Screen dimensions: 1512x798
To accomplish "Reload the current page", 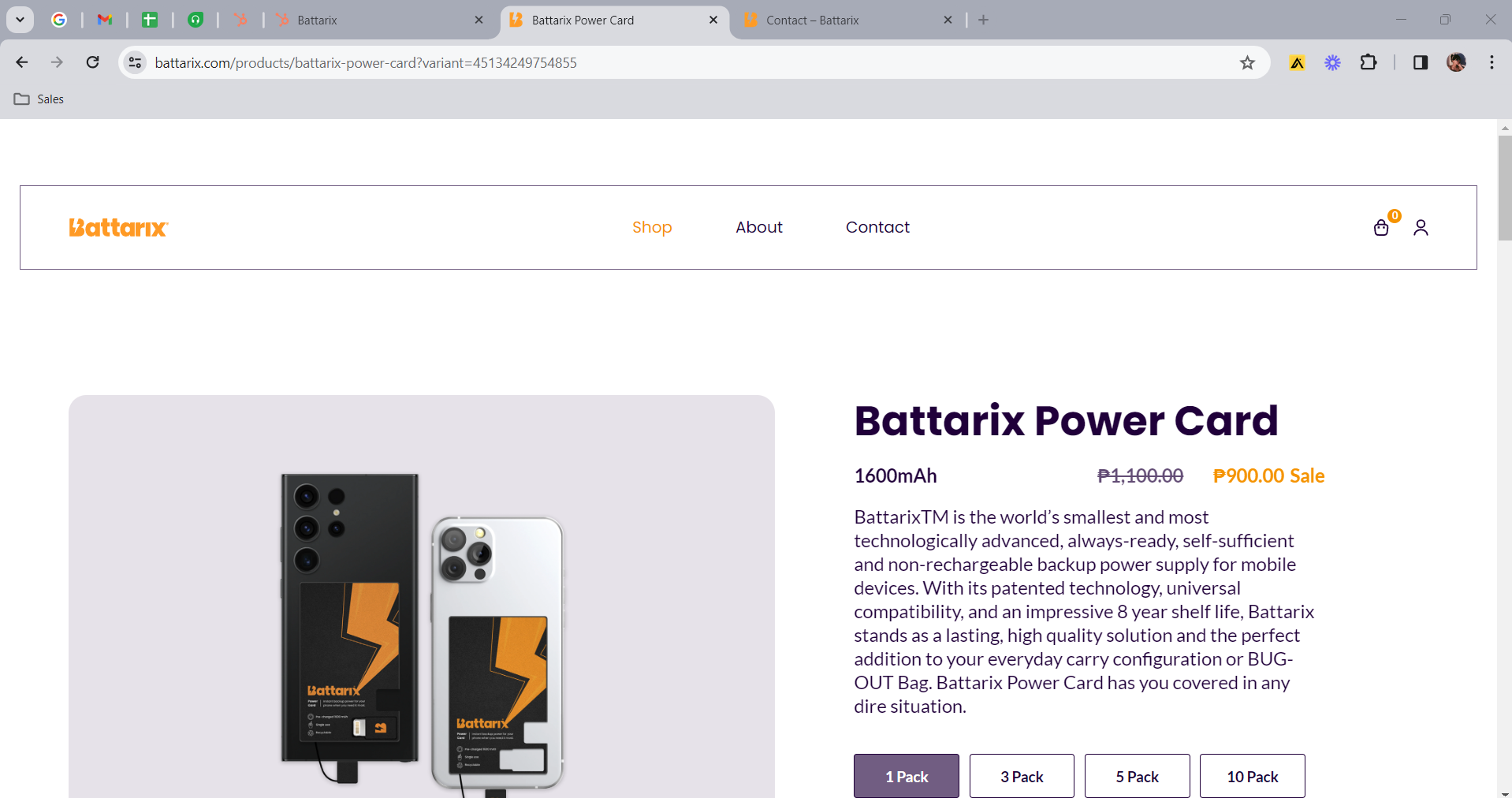I will tap(92, 62).
